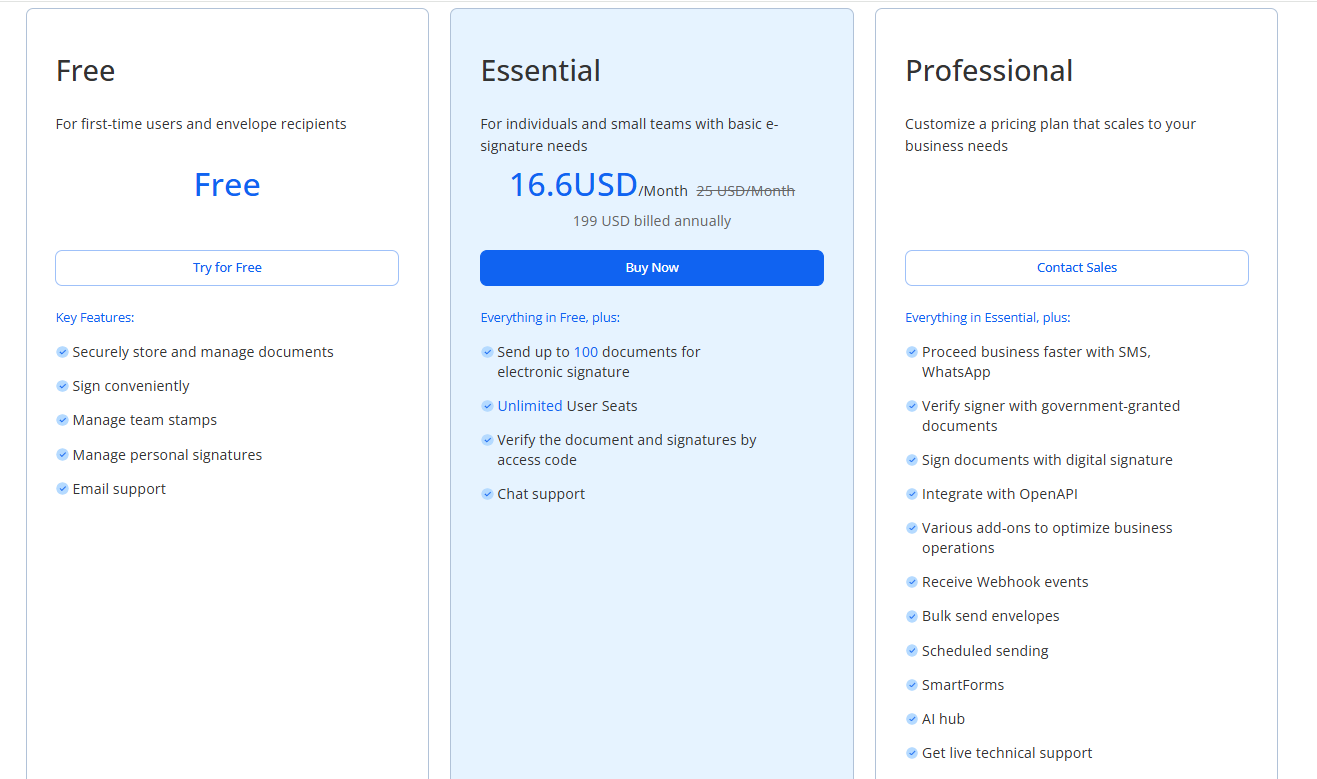This screenshot has height=779, width=1317.
Task: Click checkmark icon next to AI hub
Action: [912, 719]
